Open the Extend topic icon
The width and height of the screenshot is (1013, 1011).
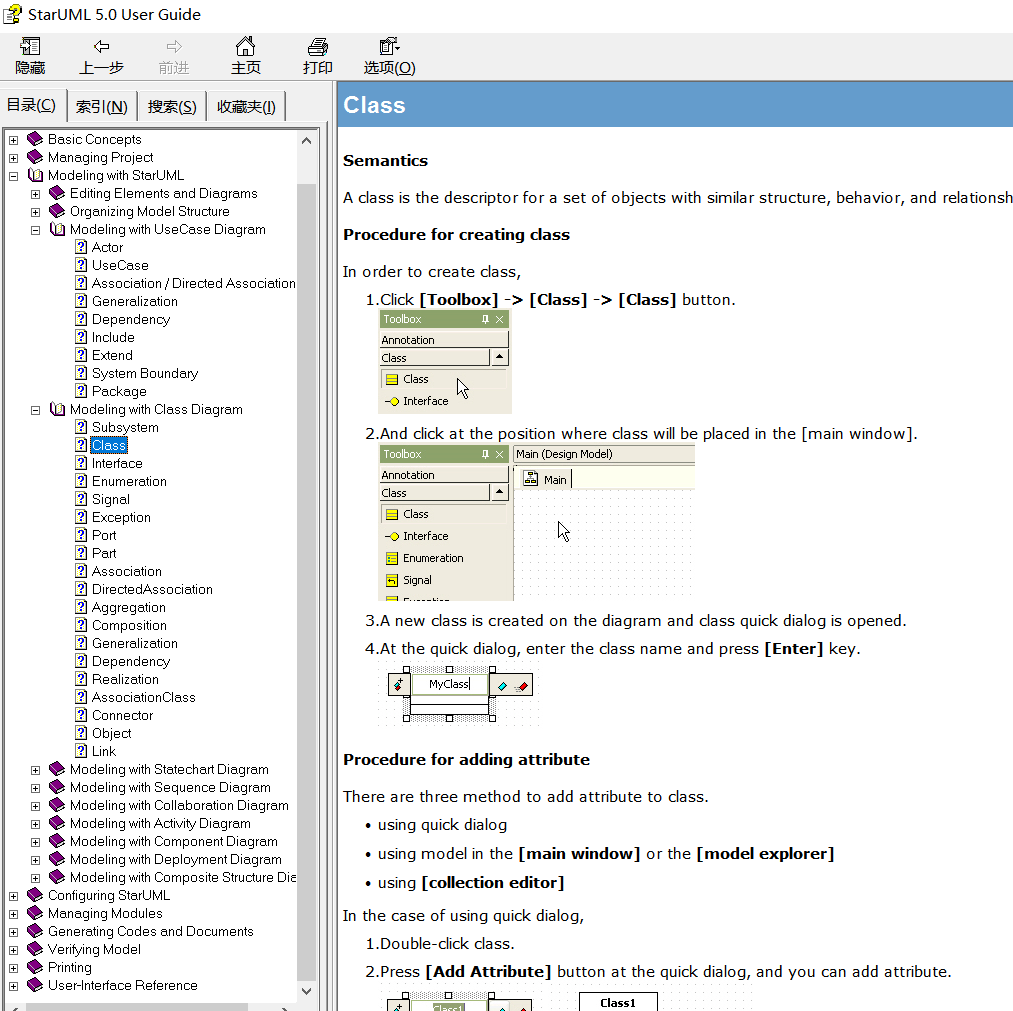click(x=81, y=355)
